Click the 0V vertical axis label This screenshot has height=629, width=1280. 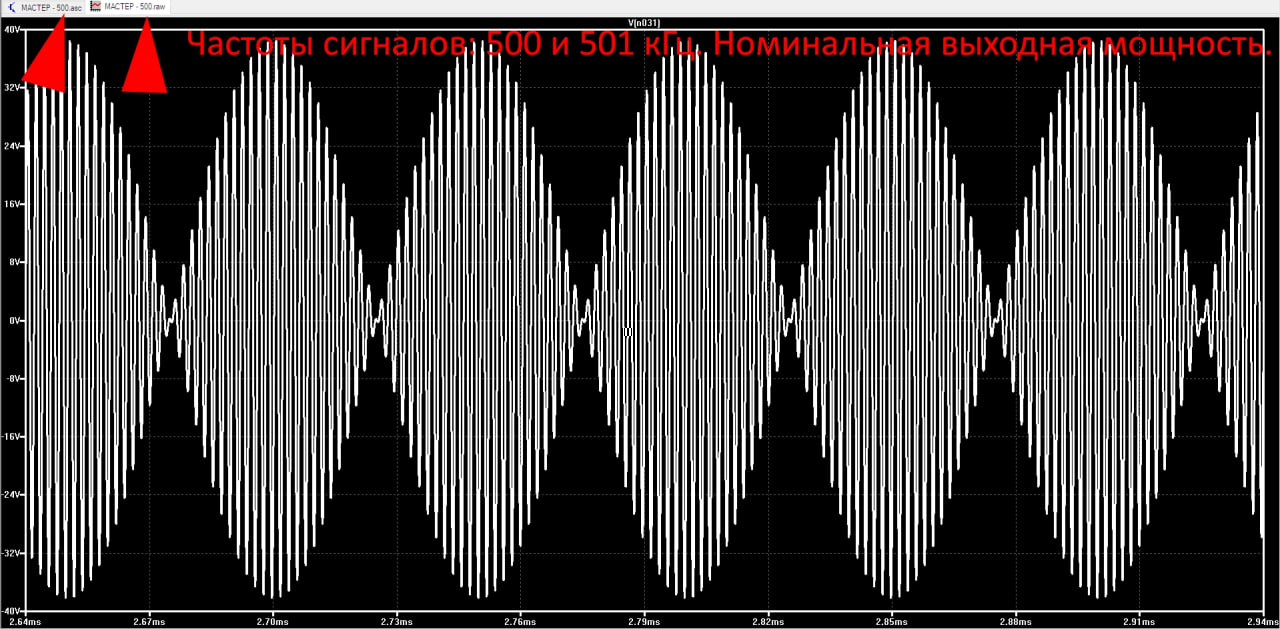tap(14, 320)
